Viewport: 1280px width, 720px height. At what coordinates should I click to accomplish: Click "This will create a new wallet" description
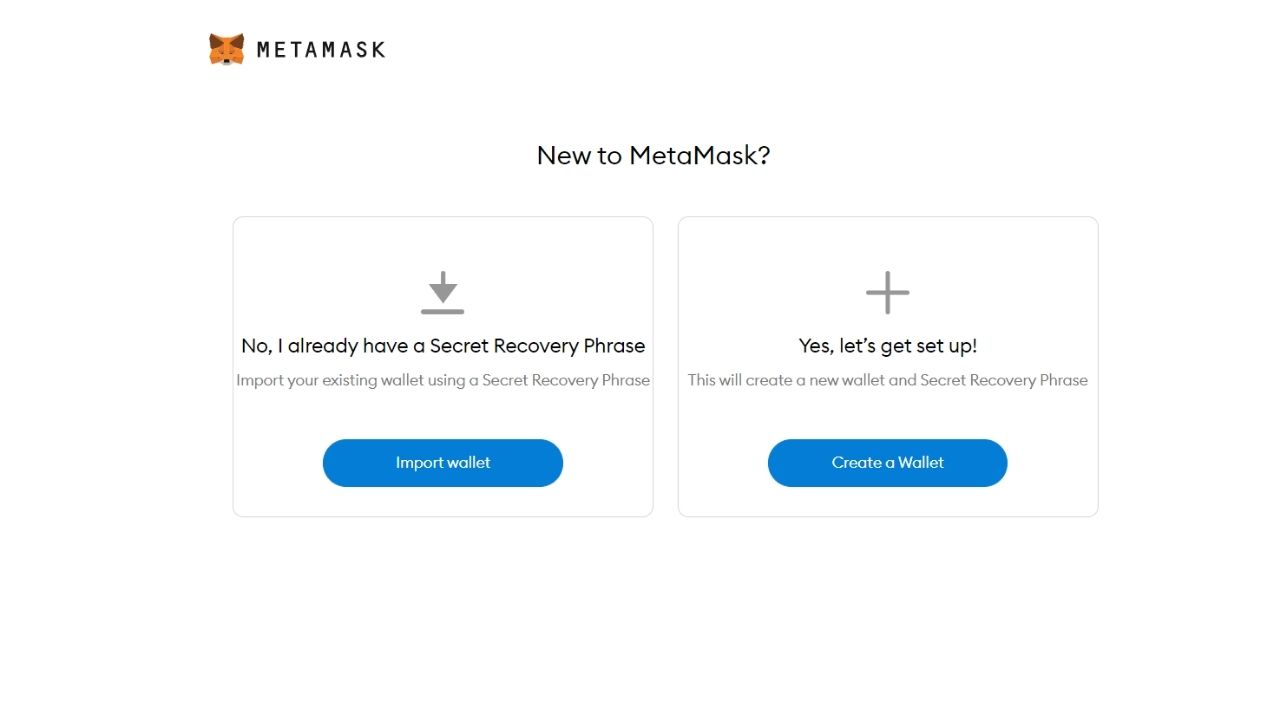coord(887,380)
